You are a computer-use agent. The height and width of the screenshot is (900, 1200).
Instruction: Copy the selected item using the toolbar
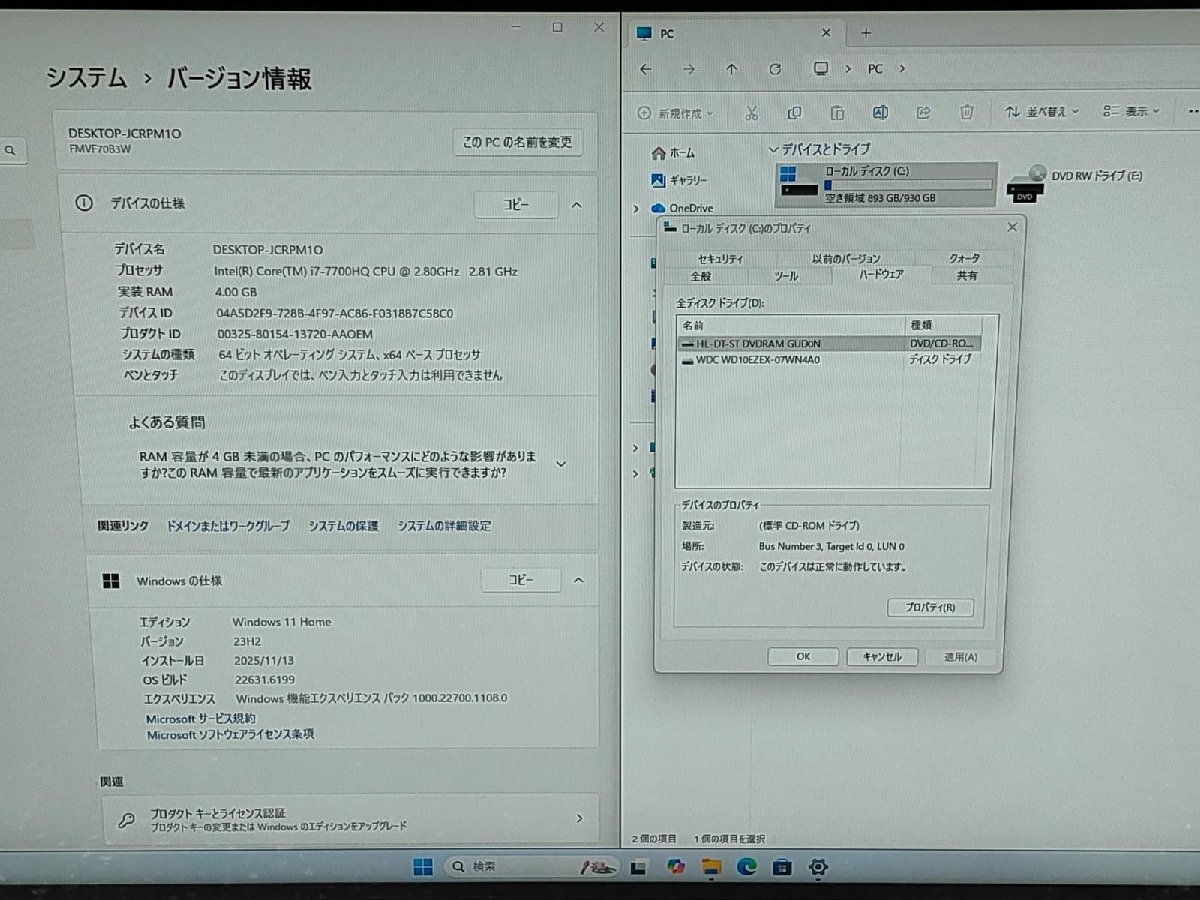[795, 112]
